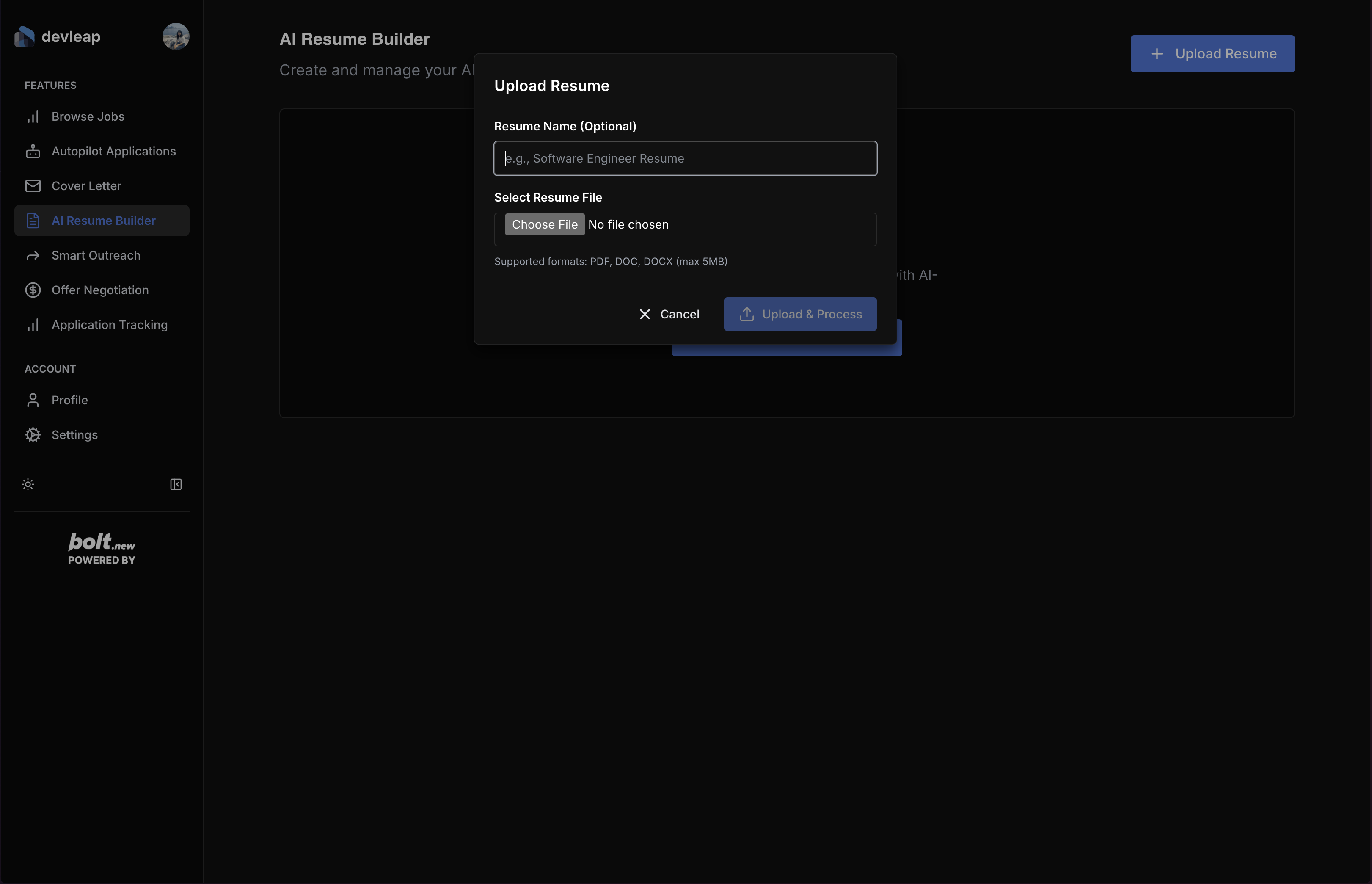Click the Cover Letter envelope icon
This screenshot has height=884, width=1372.
coord(33,186)
